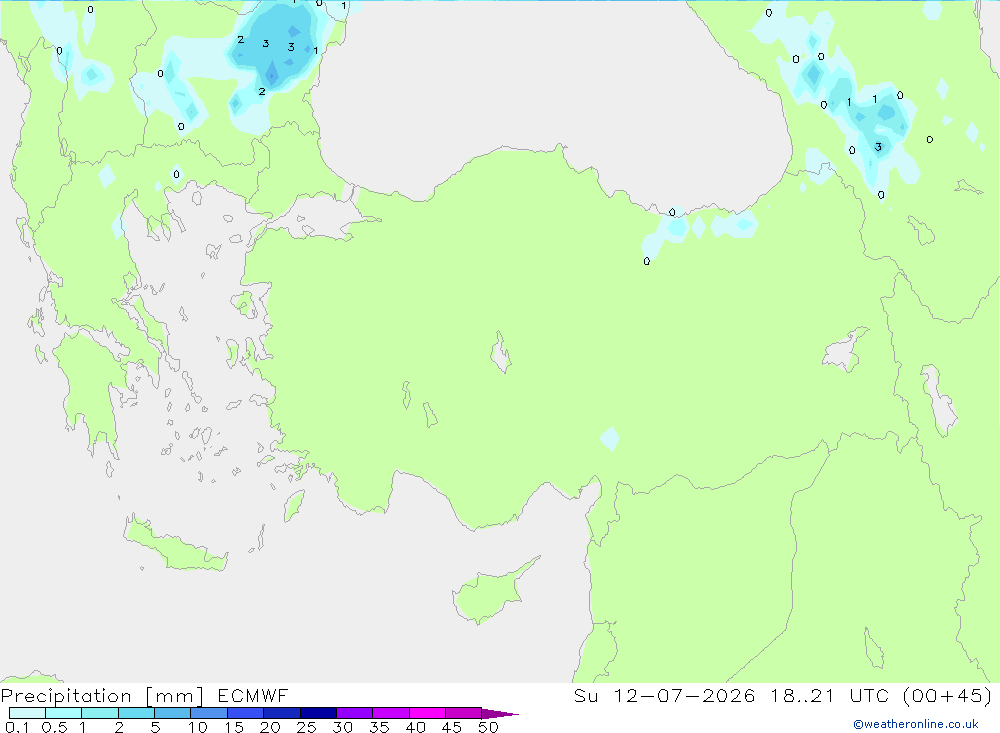The image size is (1000, 733).
Task: Click the '3' value in eastern Caucasus rain area
Action: tap(878, 147)
